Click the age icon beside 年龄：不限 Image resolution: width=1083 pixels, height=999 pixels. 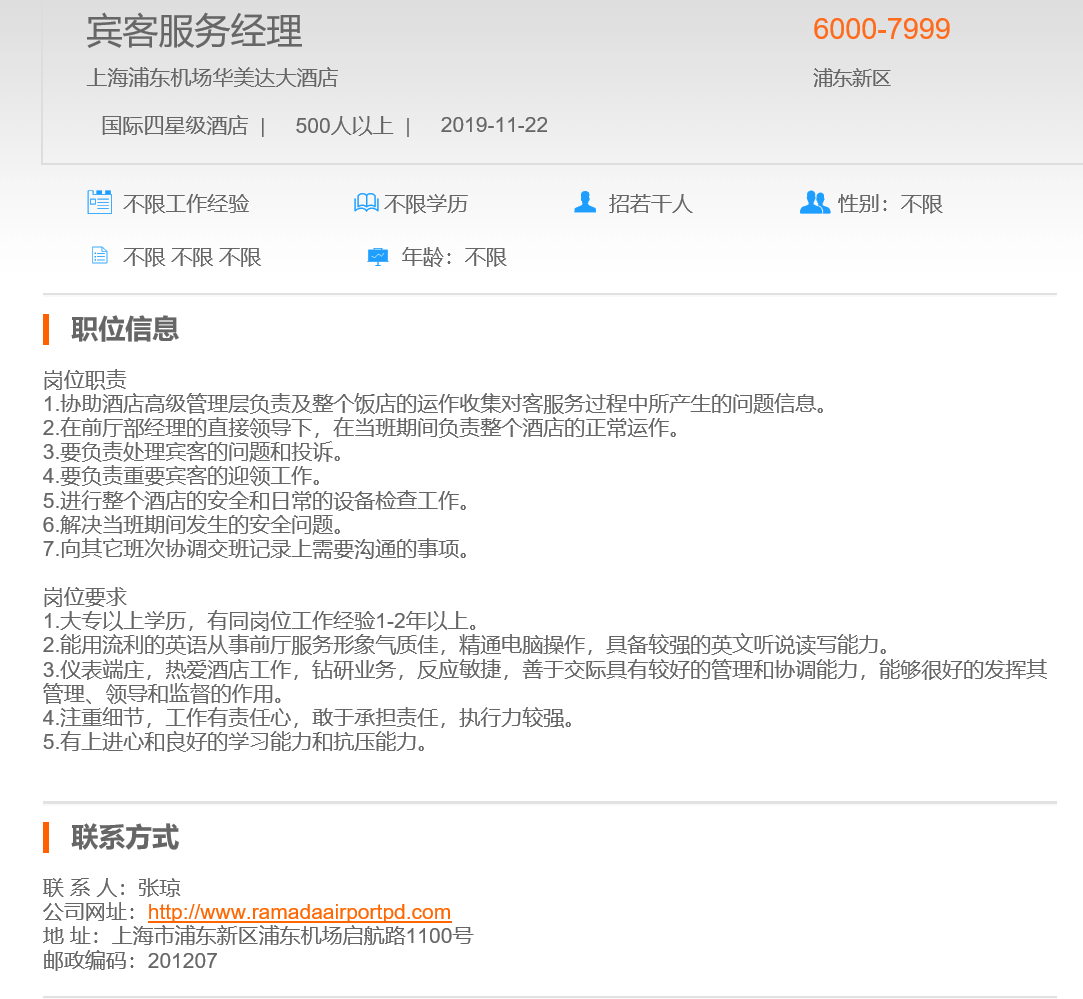pyautogui.click(x=378, y=256)
